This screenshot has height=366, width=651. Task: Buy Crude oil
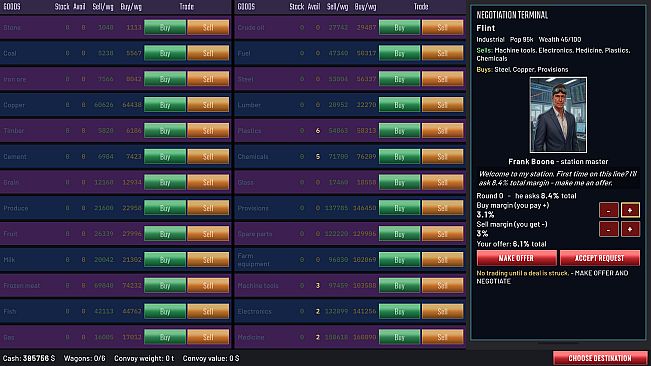pos(399,27)
